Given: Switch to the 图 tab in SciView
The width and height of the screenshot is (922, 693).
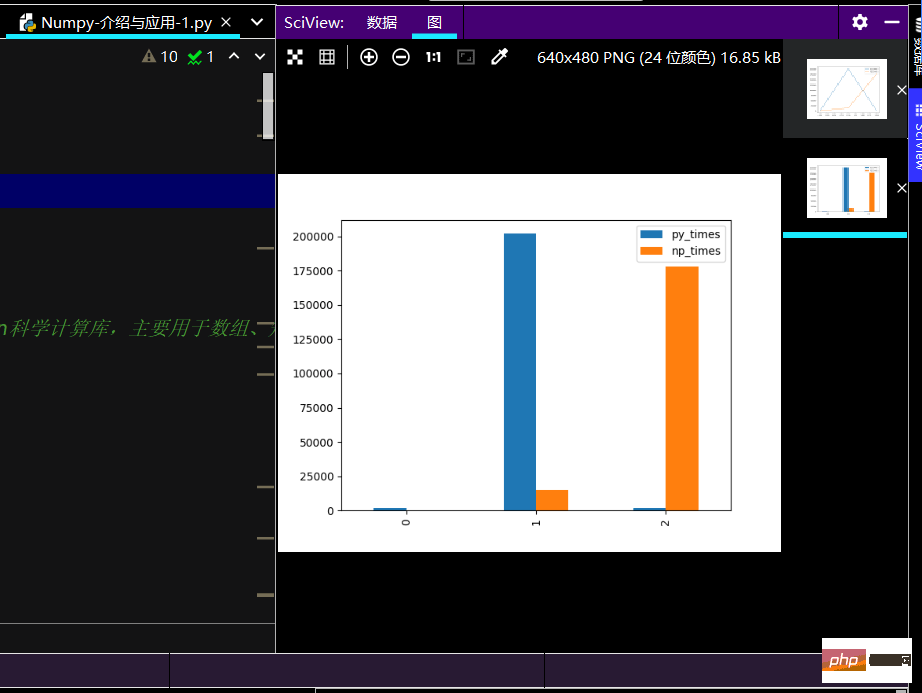Looking at the screenshot, I should (x=434, y=22).
